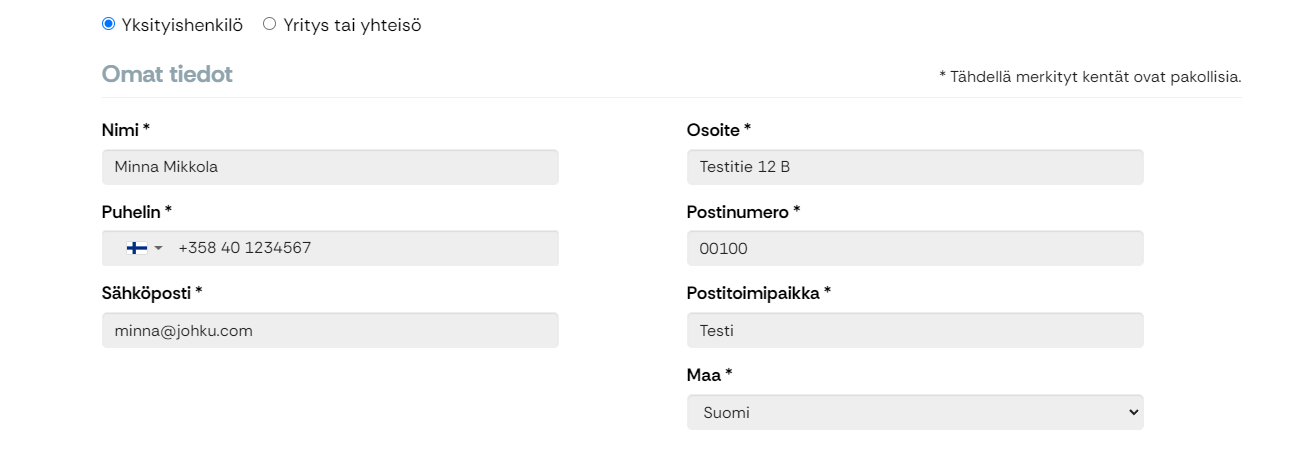
Task: Focus the Nimi field containing Minna Mikkola
Action: 330,167
